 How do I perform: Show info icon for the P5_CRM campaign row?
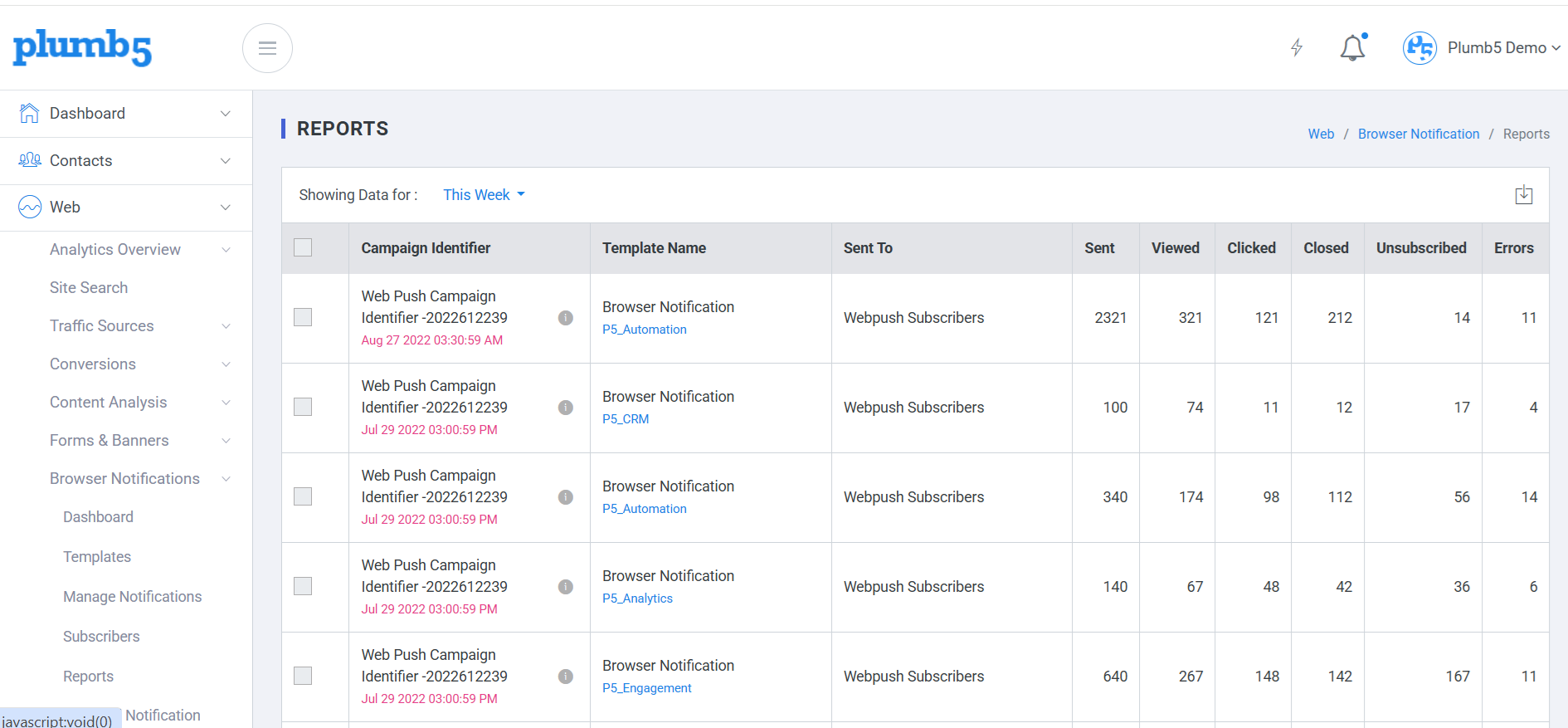click(x=566, y=408)
